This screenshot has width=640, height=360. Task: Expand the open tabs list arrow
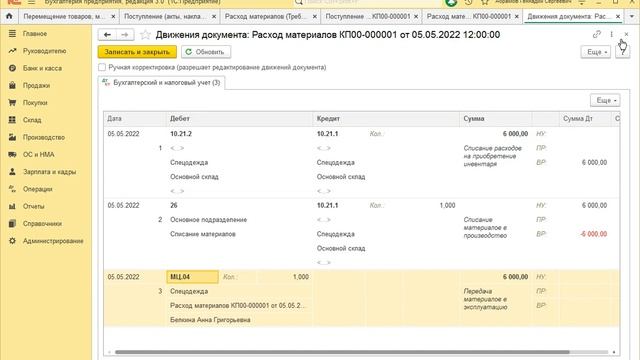[x=632, y=16]
